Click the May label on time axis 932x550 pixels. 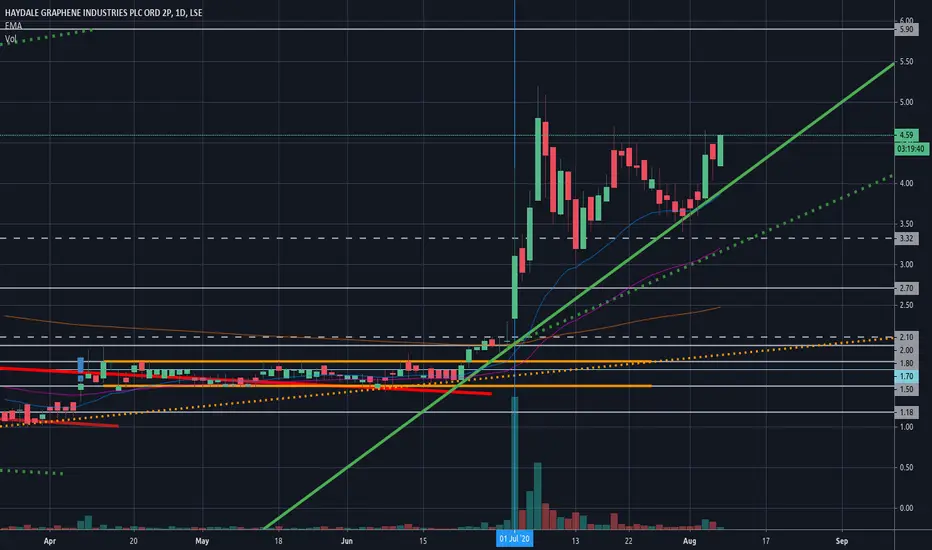pyautogui.click(x=202, y=541)
